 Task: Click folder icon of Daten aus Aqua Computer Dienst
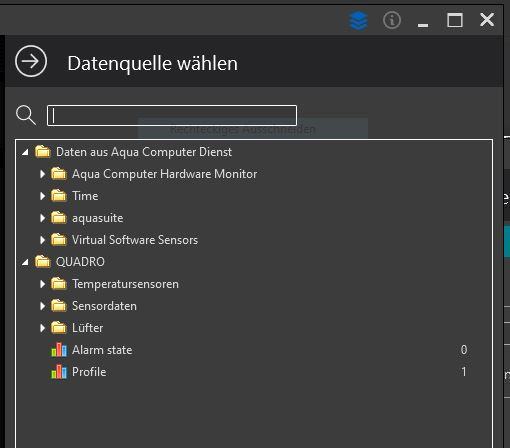[43, 152]
